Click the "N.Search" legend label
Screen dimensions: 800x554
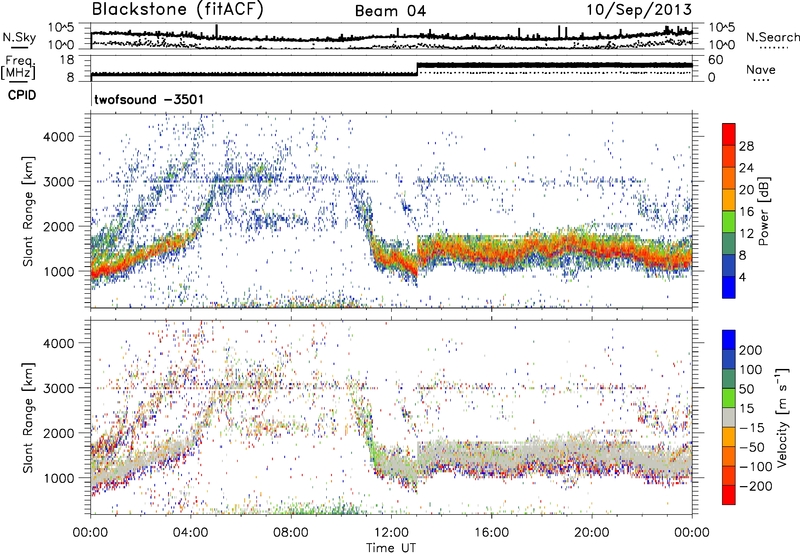[x=772, y=37]
